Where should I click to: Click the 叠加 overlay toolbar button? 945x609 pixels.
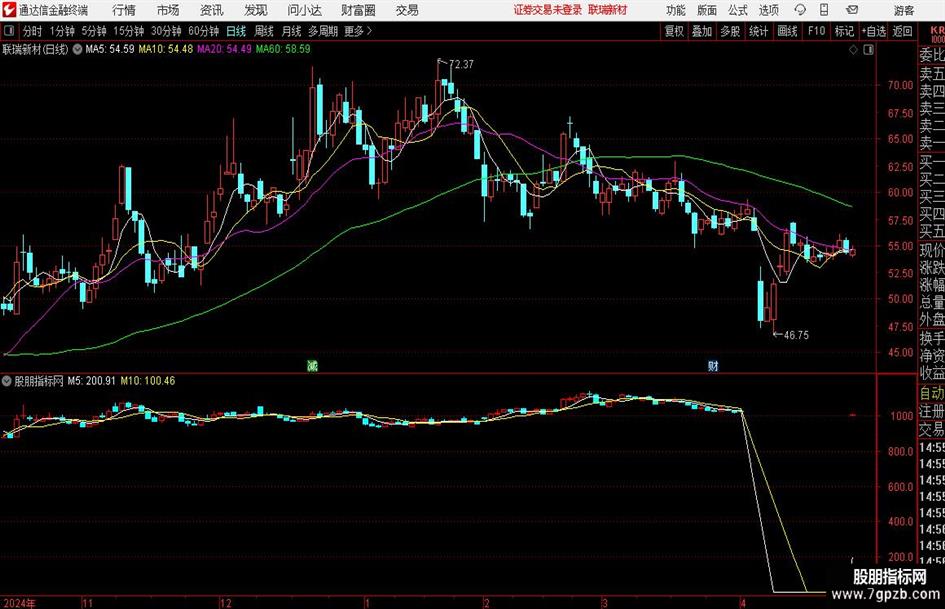(702, 31)
